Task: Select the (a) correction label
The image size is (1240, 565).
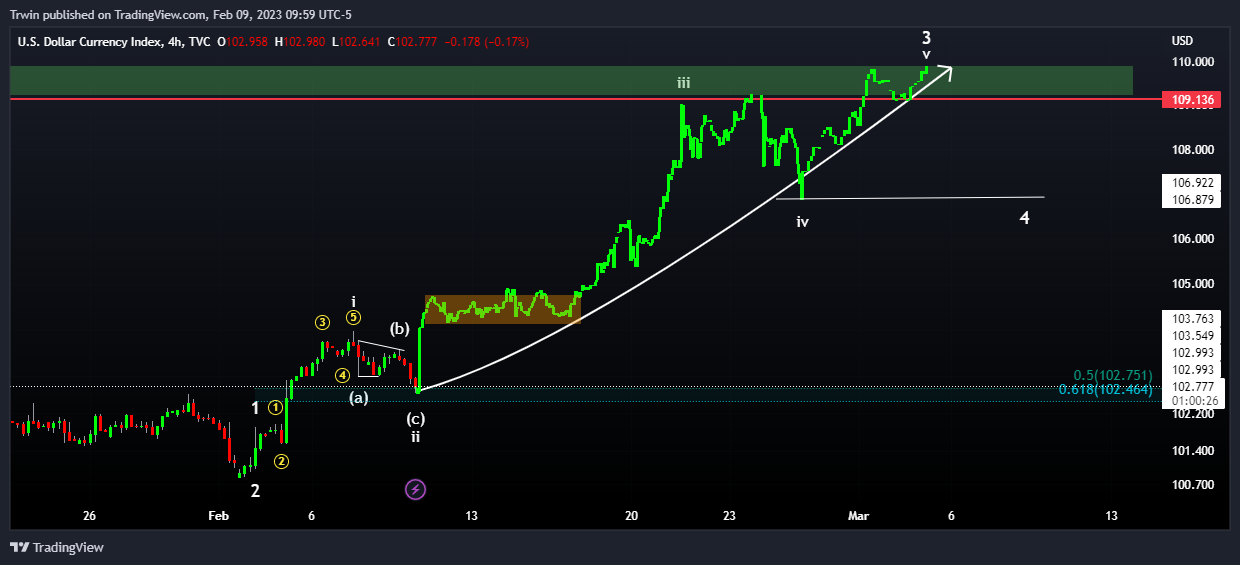Action: [359, 398]
